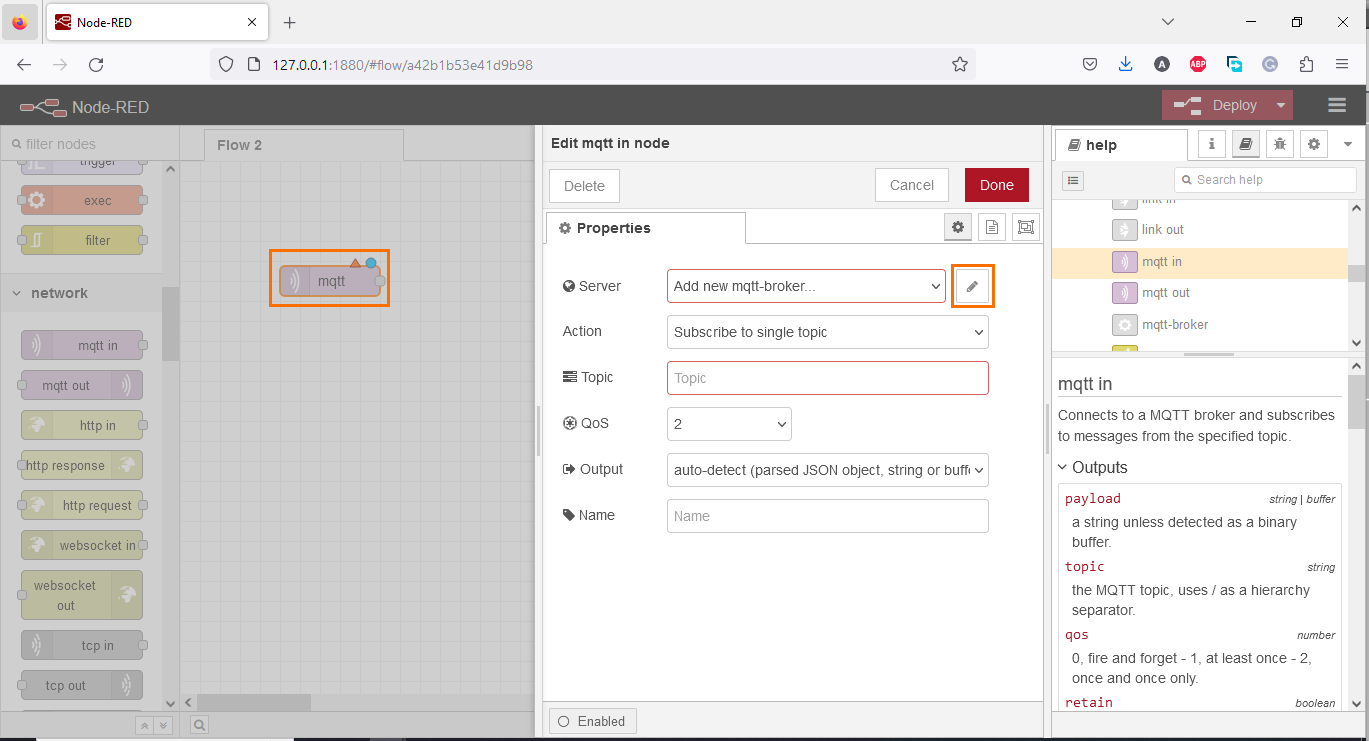Click the Name input field

(x=827, y=516)
